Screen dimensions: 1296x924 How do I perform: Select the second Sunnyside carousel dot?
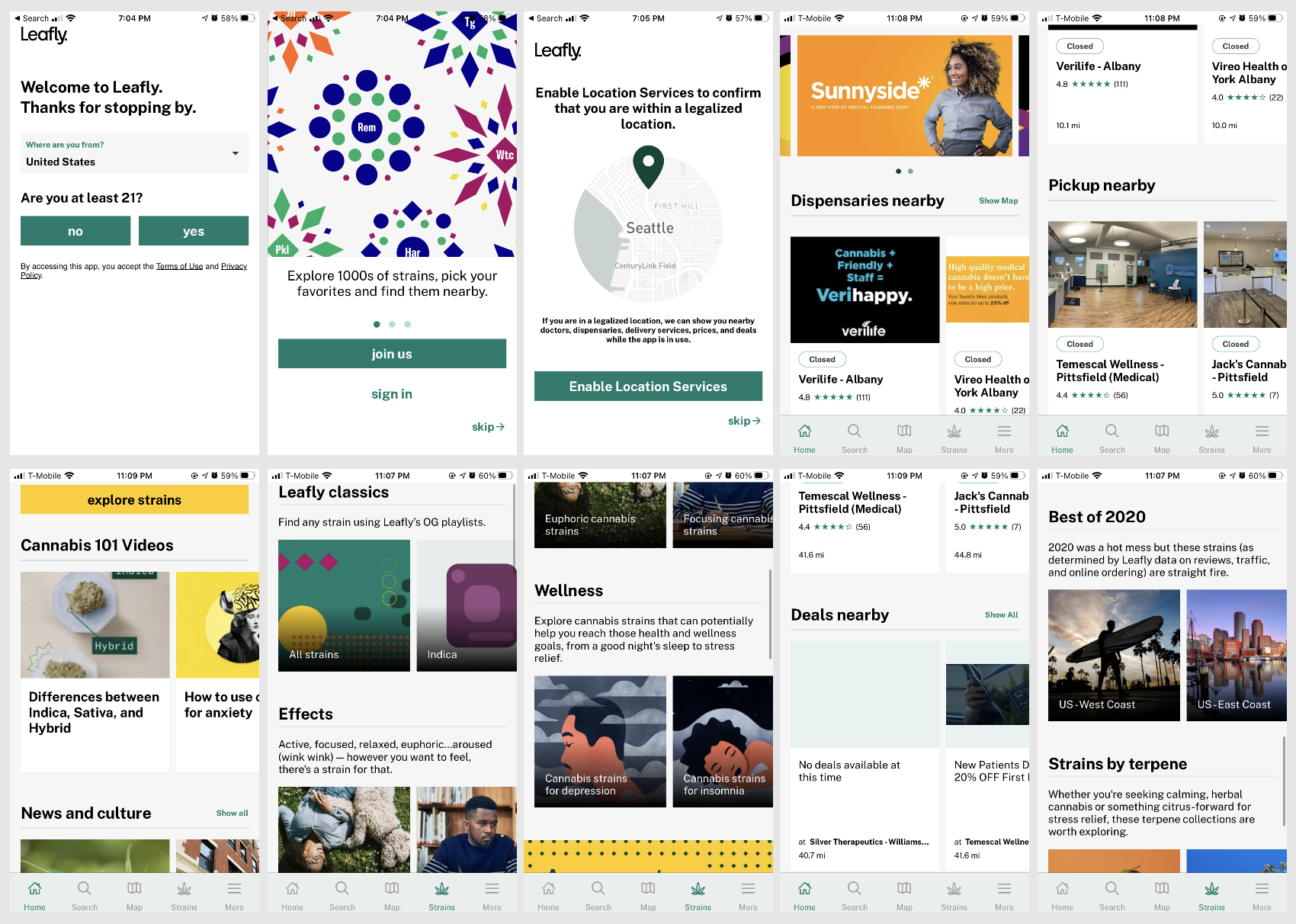click(x=910, y=172)
